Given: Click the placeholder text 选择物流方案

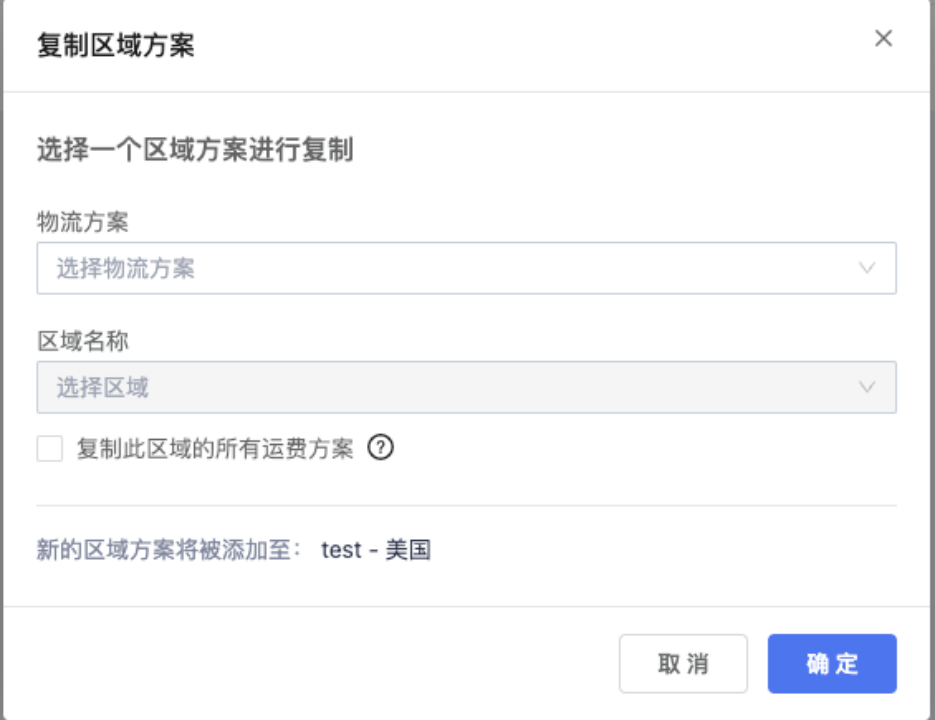Looking at the screenshot, I should (x=125, y=268).
